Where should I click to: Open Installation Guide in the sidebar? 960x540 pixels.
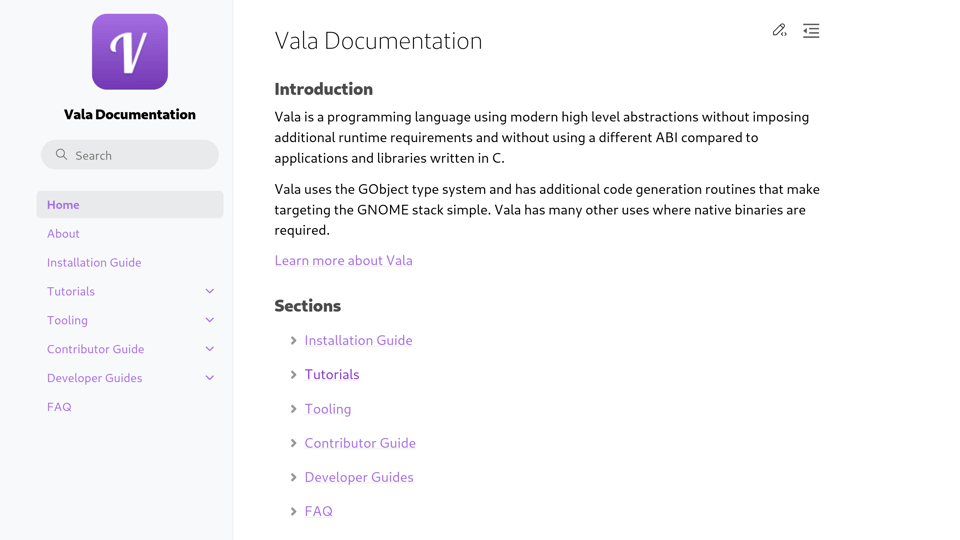pos(94,262)
